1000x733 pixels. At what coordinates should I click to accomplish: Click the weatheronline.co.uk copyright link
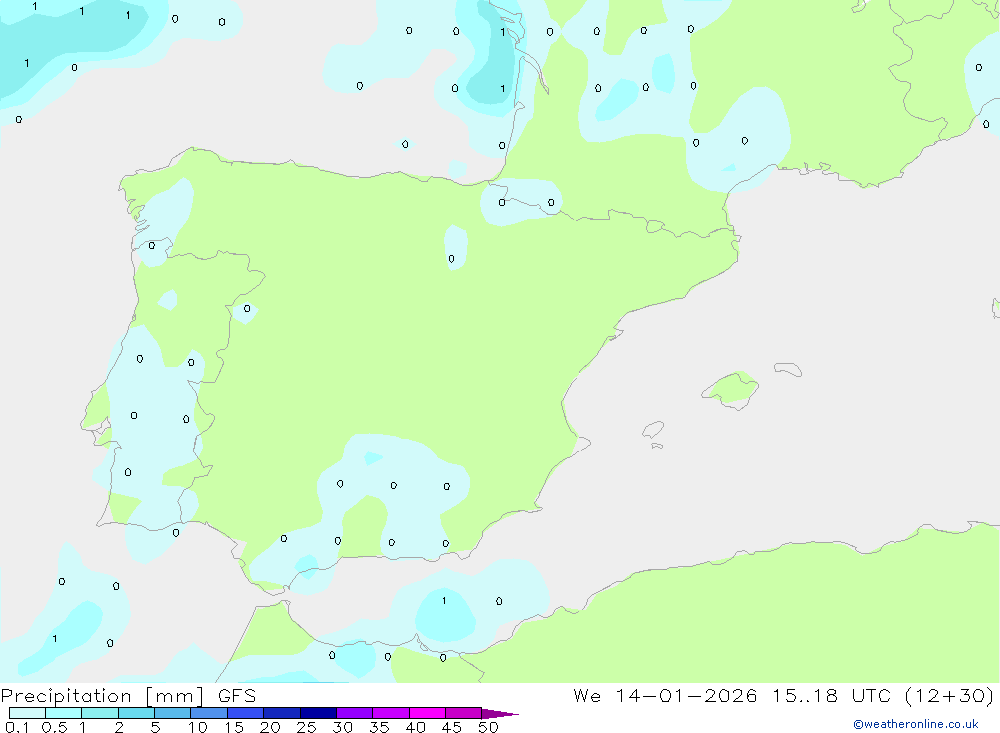tap(915, 724)
